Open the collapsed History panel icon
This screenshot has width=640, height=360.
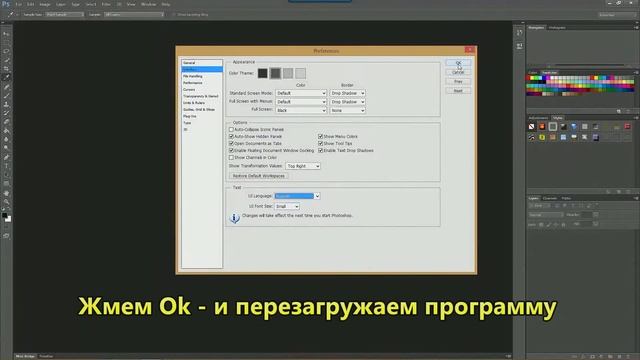coord(519,33)
